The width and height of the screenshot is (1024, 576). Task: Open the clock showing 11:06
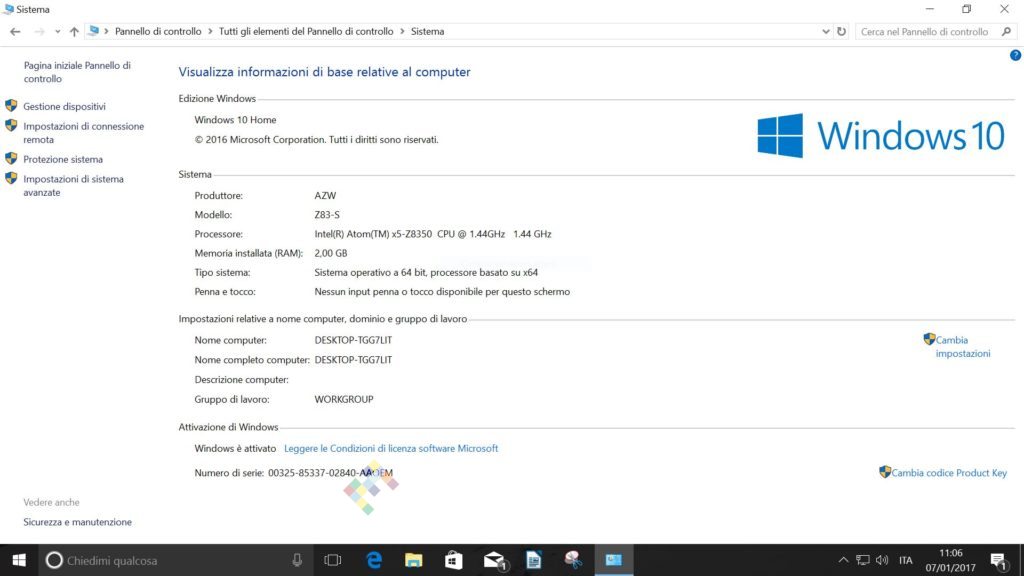pos(950,560)
